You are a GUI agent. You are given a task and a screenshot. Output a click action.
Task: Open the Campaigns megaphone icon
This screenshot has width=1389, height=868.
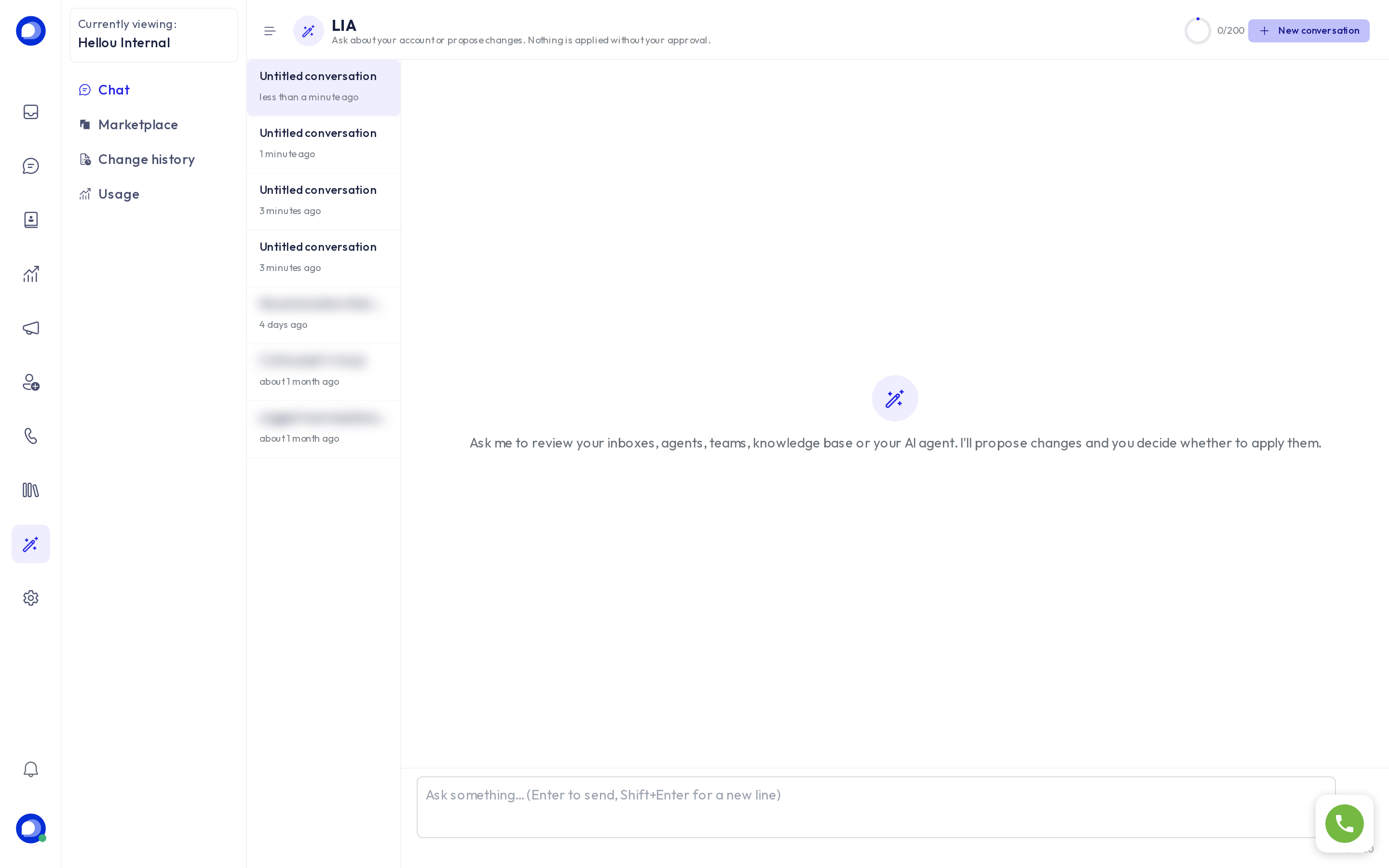click(x=30, y=328)
